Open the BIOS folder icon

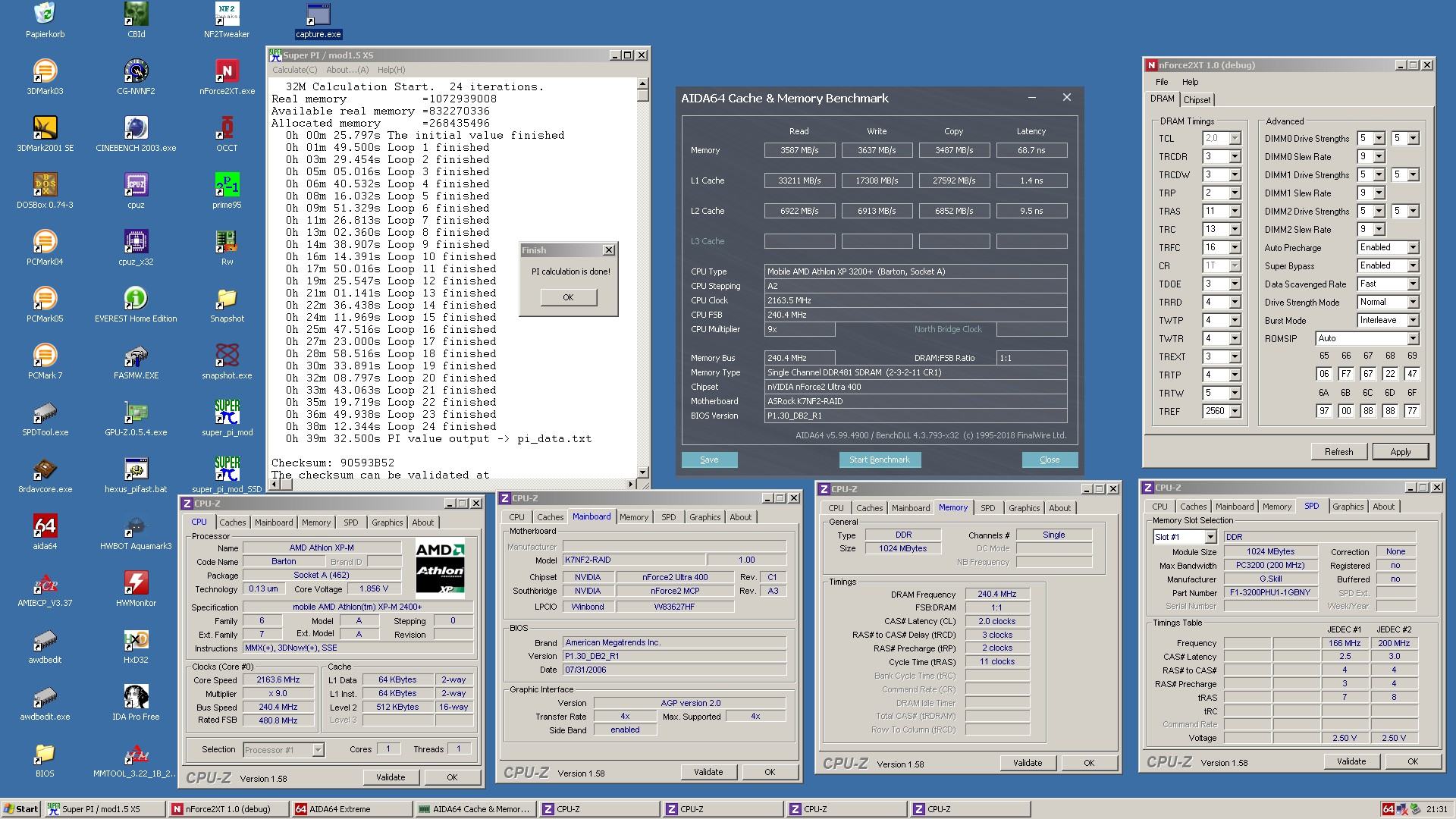[45, 760]
